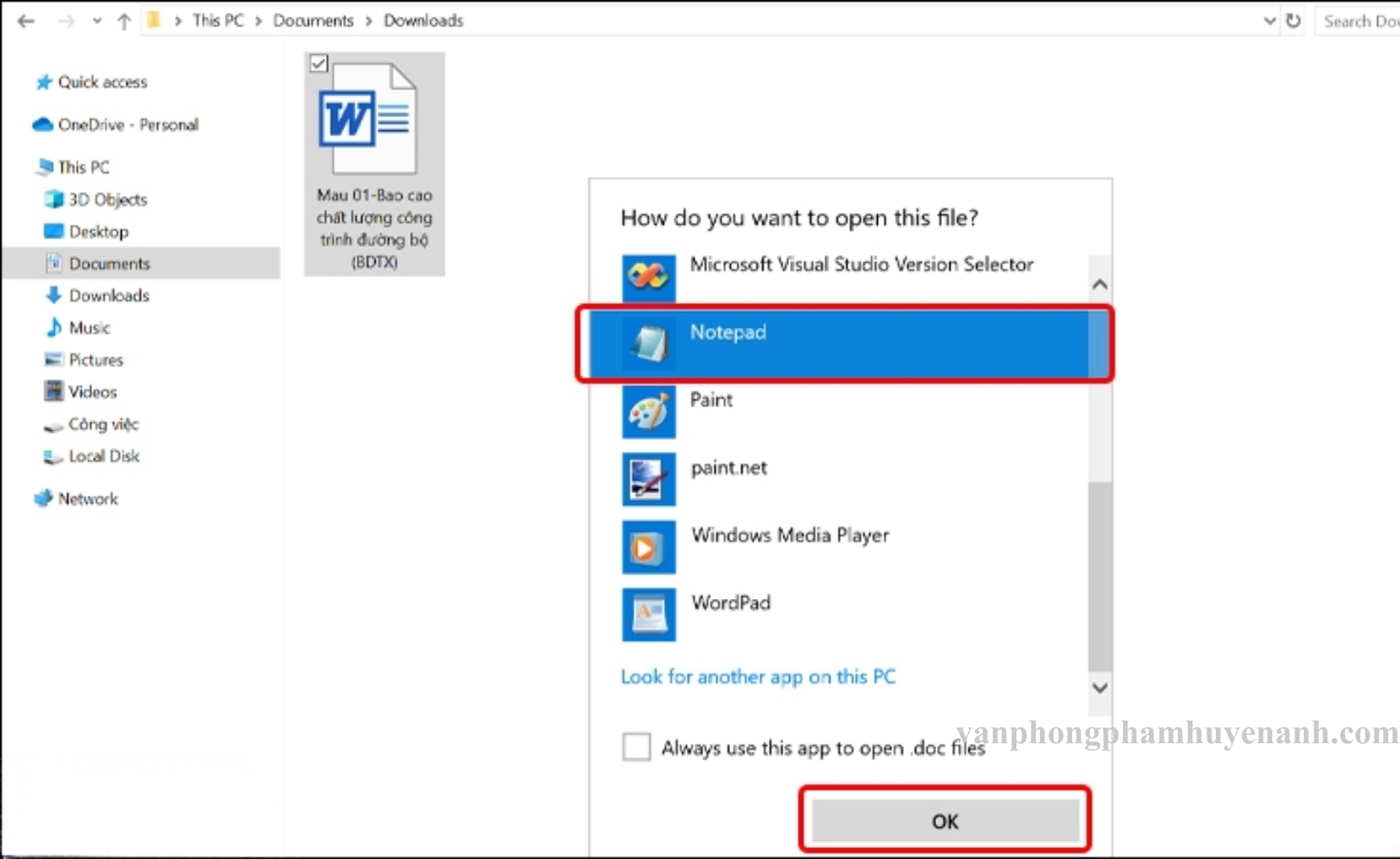Click the This PC computer icon
Image resolution: width=1400 pixels, height=859 pixels.
pos(45,167)
